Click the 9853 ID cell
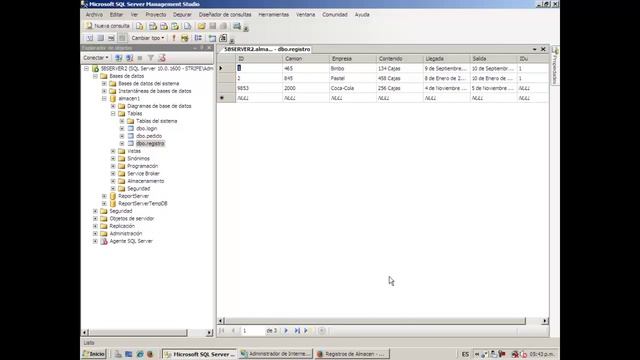Screen dimensions: 640x360 click(259, 88)
